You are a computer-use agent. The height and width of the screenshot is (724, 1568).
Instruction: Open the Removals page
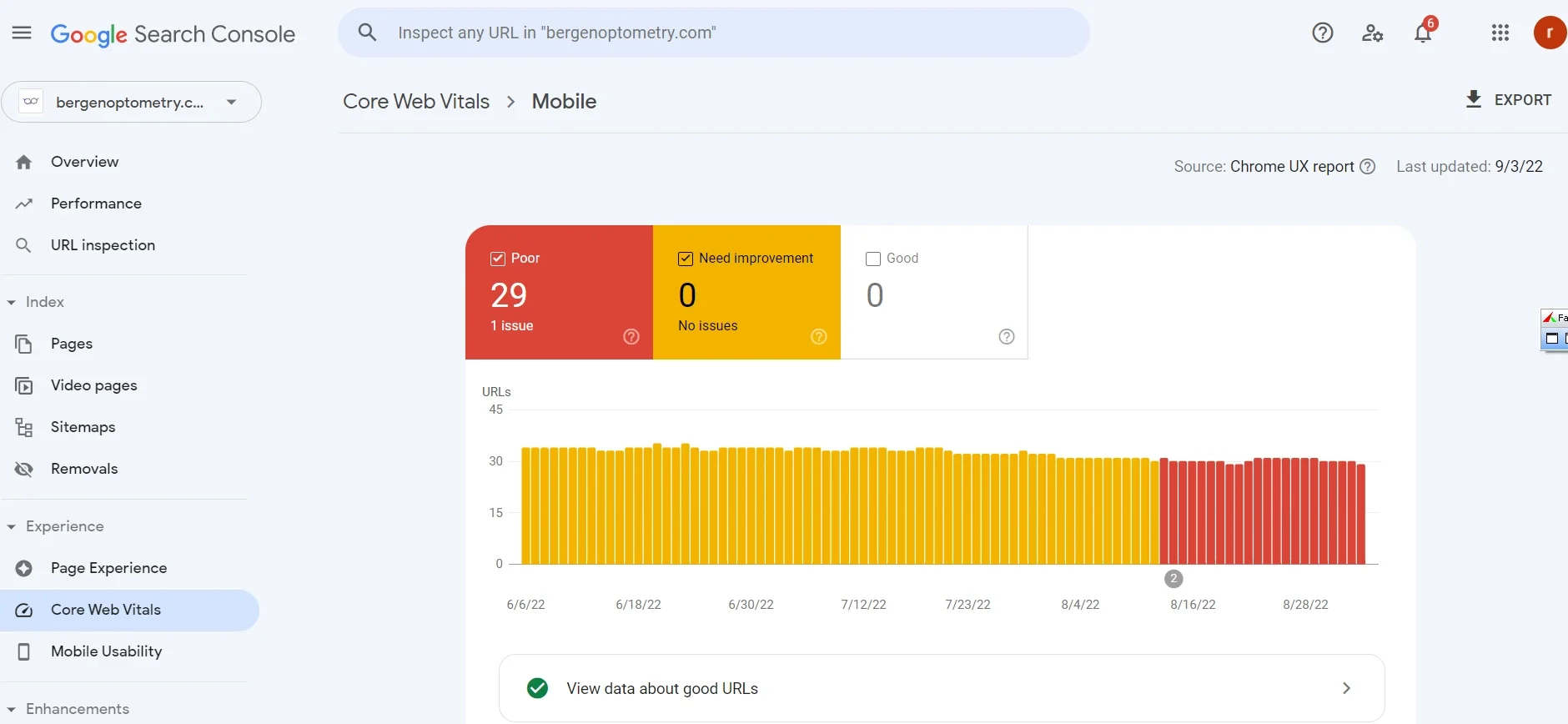click(x=84, y=469)
